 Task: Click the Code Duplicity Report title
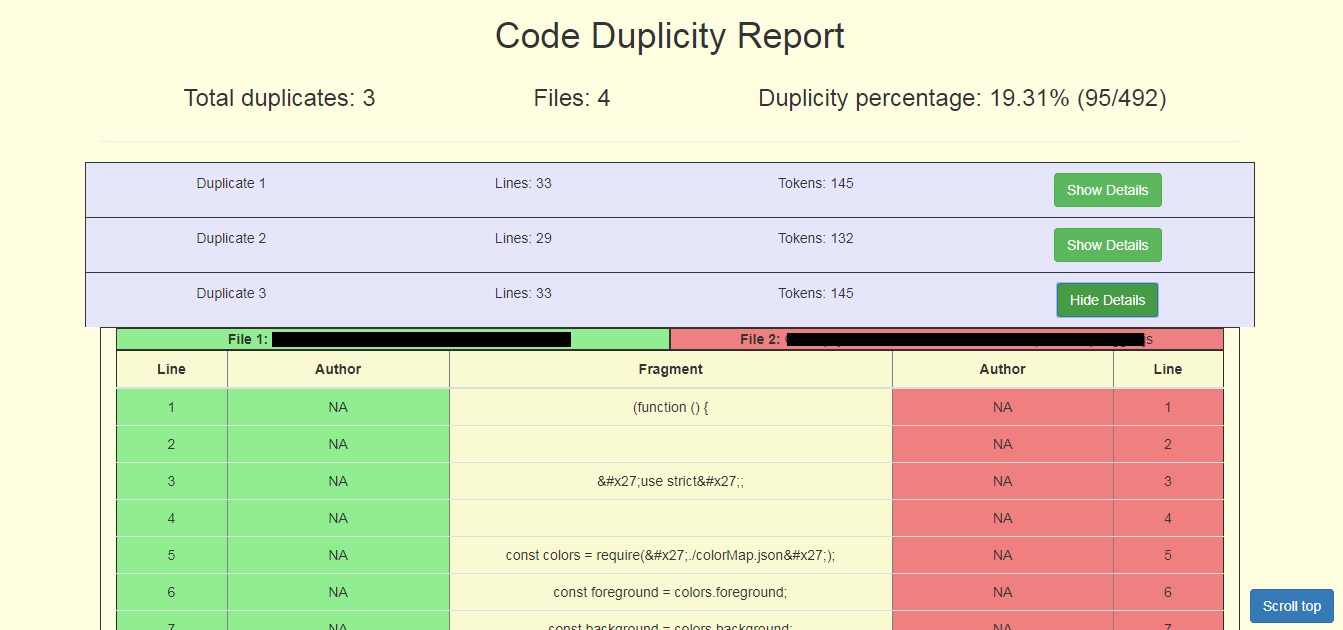click(670, 36)
